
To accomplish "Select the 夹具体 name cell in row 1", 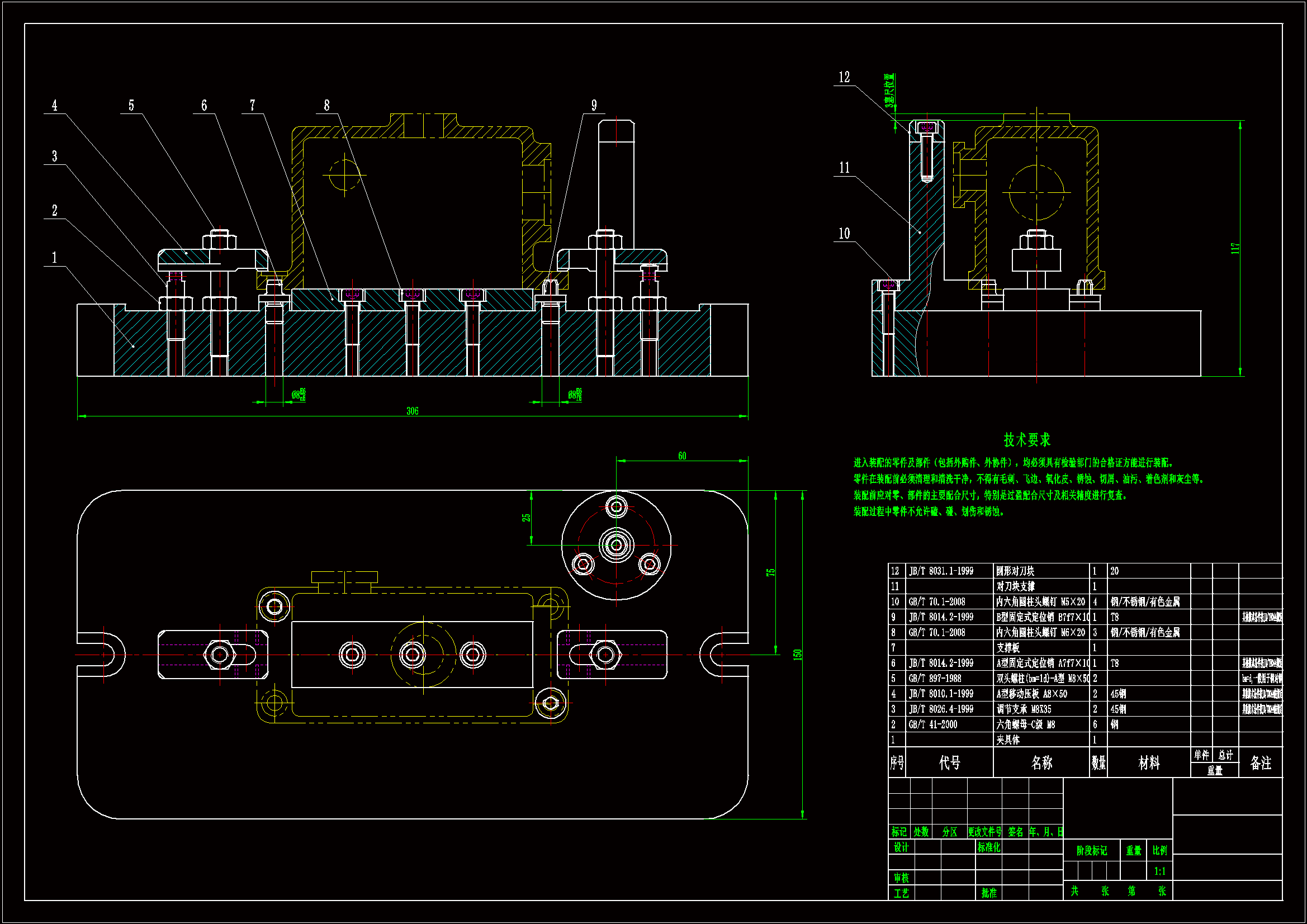I will [x=1007, y=740].
